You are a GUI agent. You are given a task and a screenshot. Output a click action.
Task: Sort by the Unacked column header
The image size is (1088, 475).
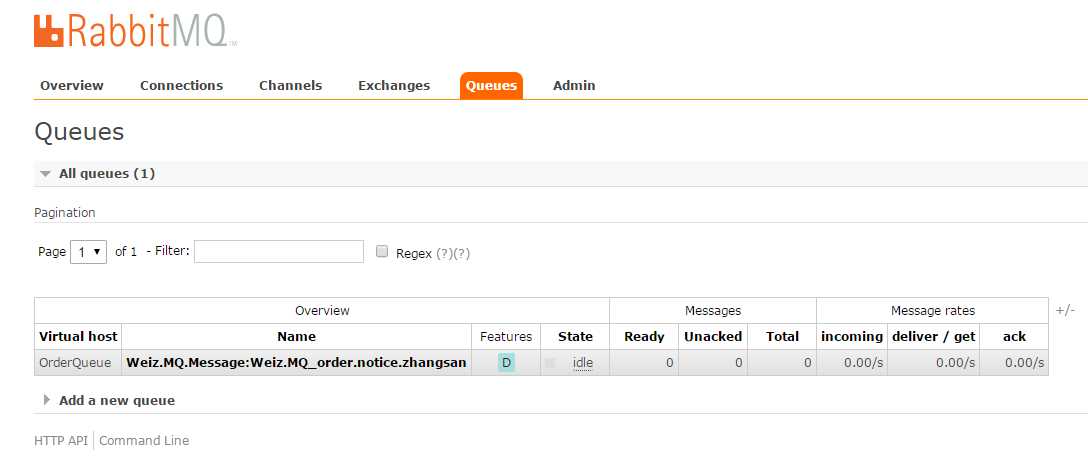(713, 336)
